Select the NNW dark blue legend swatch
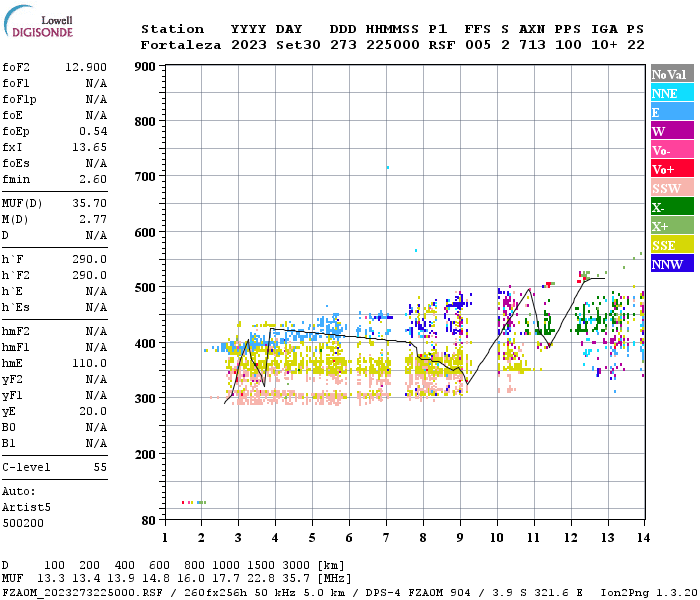This screenshot has width=700, height=600. (672, 264)
